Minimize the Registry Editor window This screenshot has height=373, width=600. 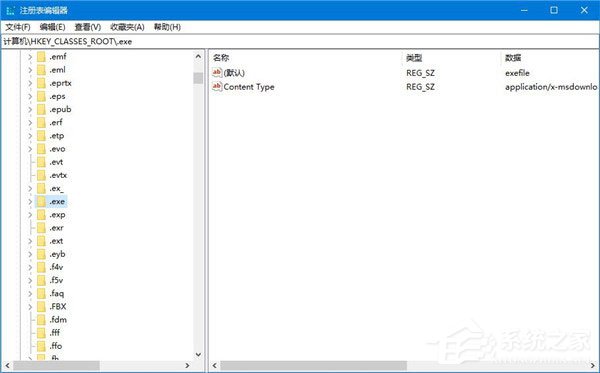click(x=524, y=10)
